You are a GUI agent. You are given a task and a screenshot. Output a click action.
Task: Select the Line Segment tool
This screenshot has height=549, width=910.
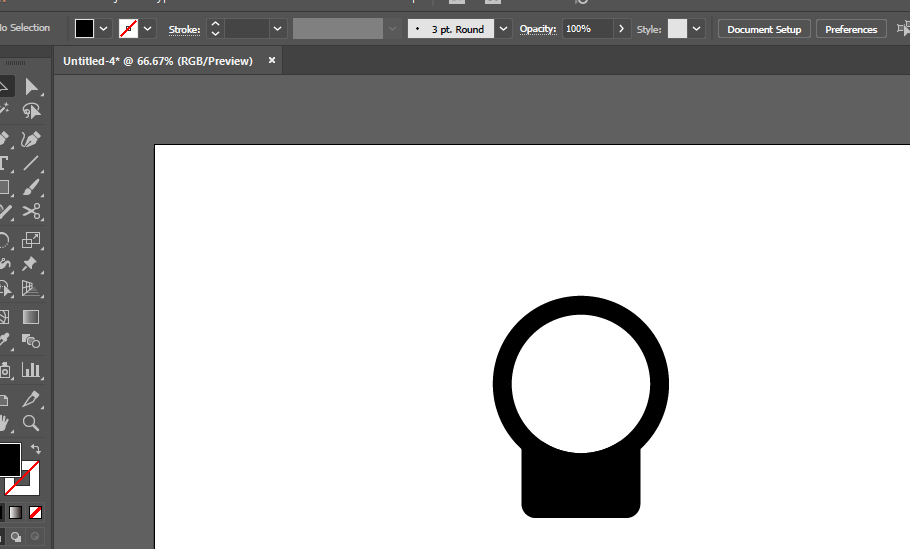(x=31, y=163)
